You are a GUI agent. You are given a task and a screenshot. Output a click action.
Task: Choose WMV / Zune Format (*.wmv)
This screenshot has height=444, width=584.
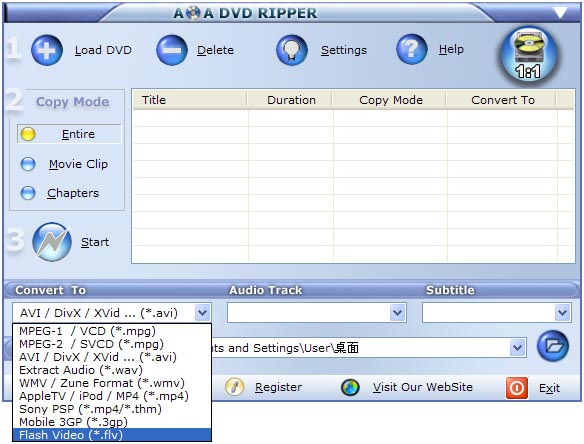tap(112, 383)
